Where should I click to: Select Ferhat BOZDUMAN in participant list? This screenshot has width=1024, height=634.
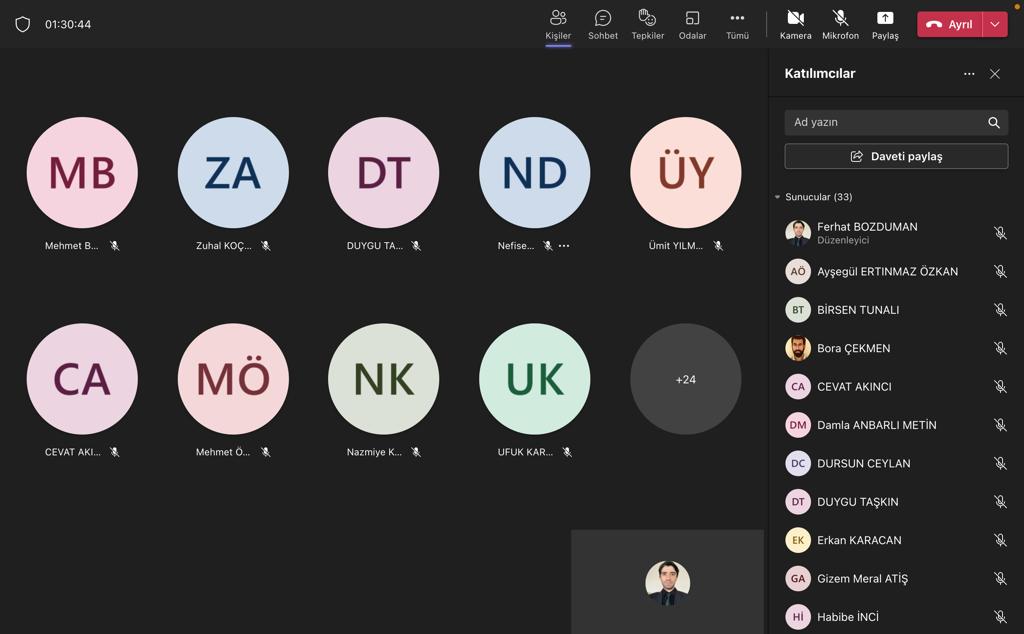(896, 232)
